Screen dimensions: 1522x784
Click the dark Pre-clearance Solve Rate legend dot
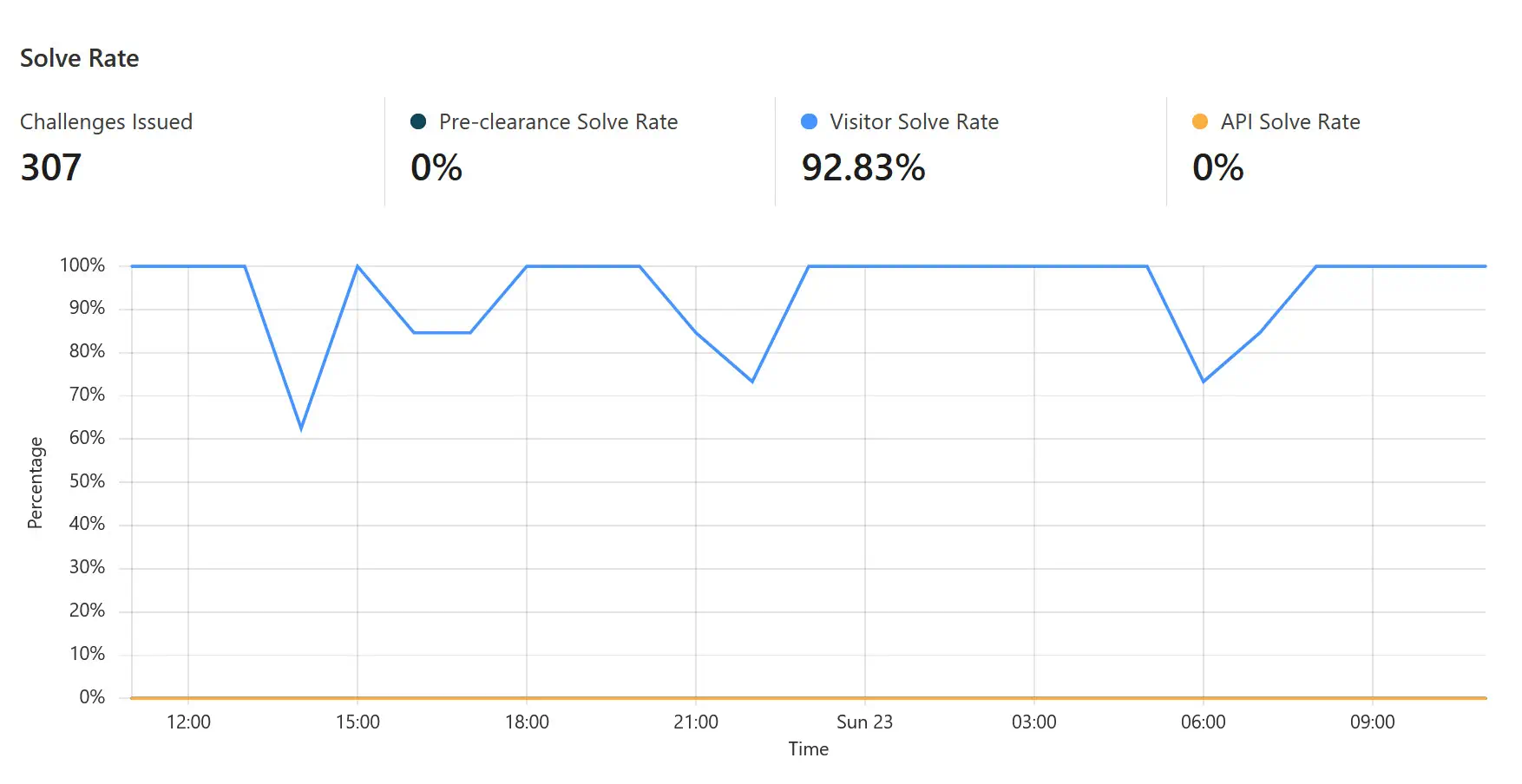coord(418,122)
